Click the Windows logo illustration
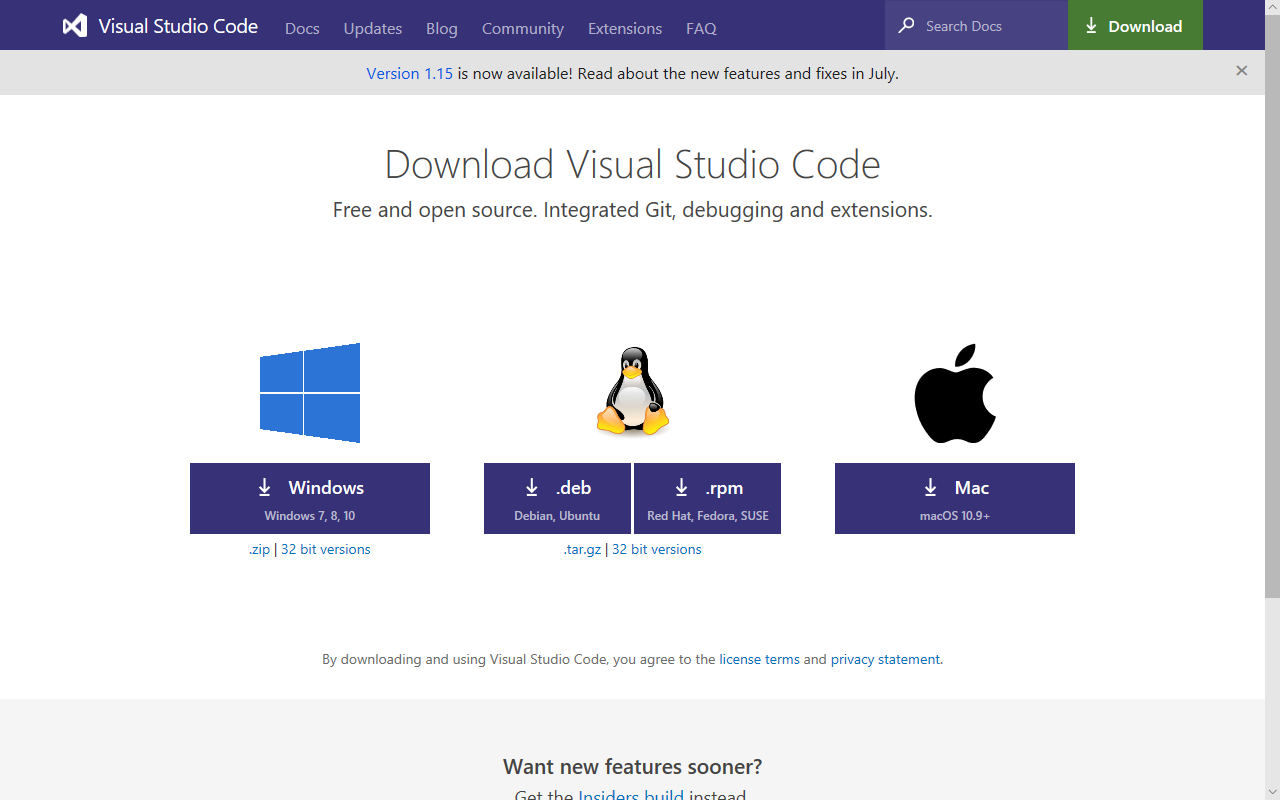This screenshot has height=800, width=1280. pyautogui.click(x=310, y=392)
